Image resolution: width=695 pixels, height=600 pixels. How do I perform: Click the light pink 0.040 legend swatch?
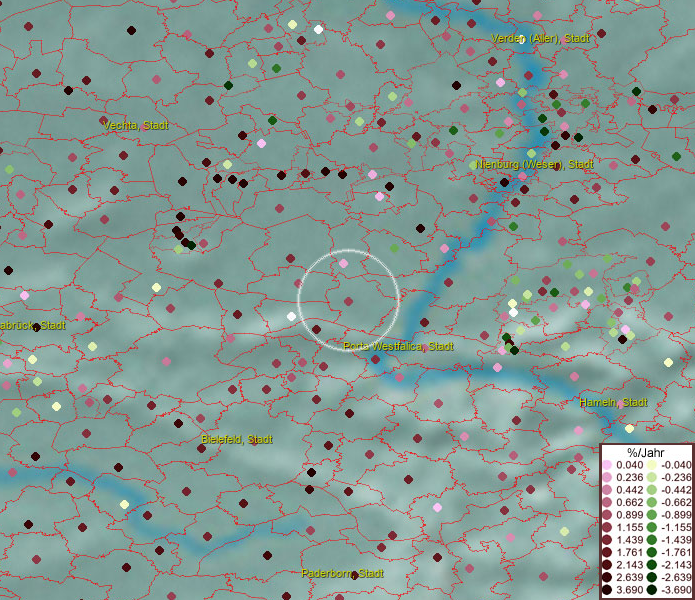(x=607, y=465)
